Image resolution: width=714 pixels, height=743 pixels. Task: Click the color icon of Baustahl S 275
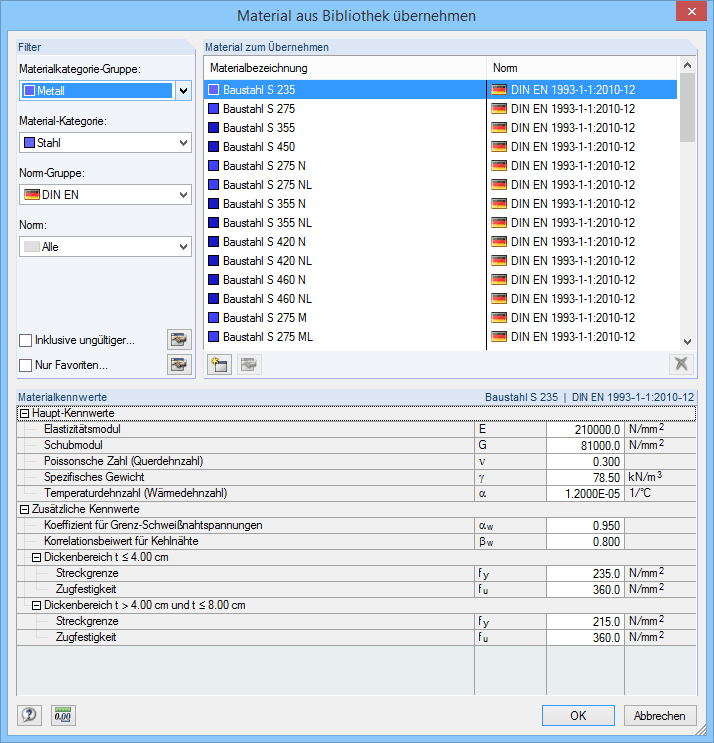click(x=214, y=109)
